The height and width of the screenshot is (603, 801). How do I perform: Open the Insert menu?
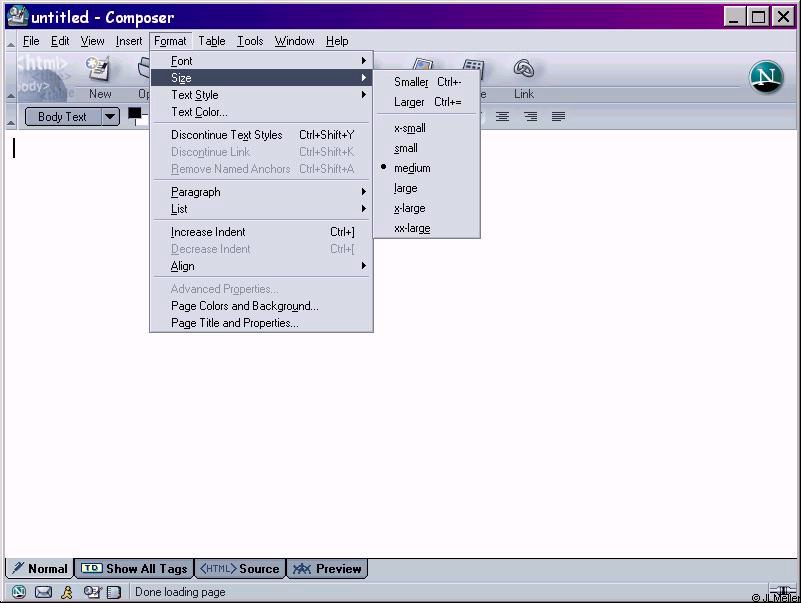129,41
